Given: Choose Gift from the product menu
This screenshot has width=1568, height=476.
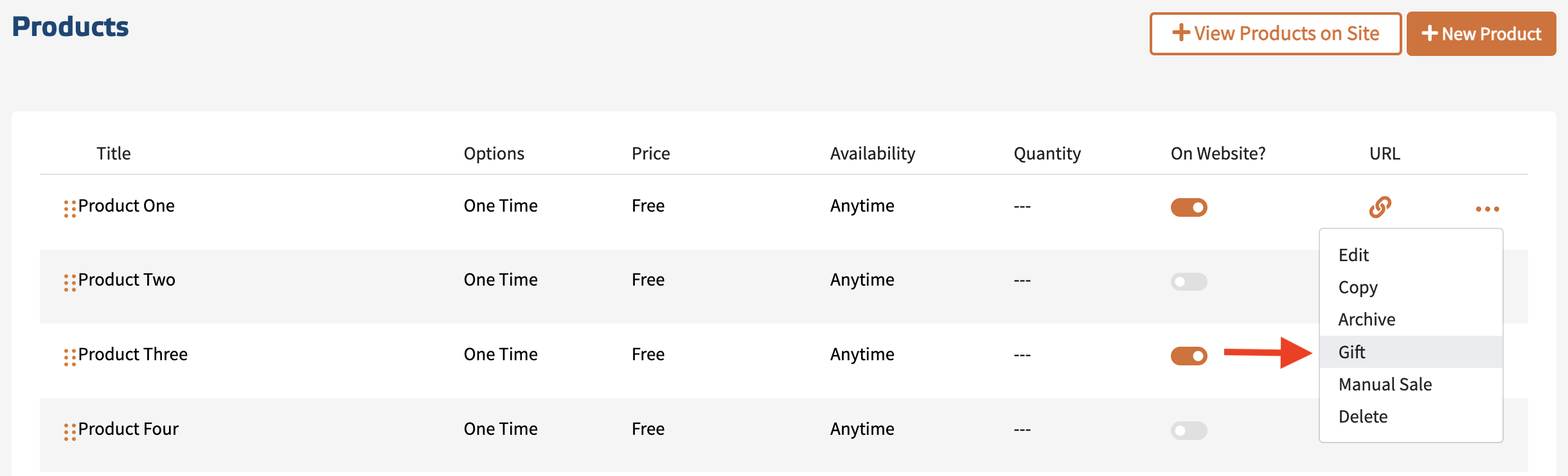Looking at the screenshot, I should pyautogui.click(x=1352, y=352).
